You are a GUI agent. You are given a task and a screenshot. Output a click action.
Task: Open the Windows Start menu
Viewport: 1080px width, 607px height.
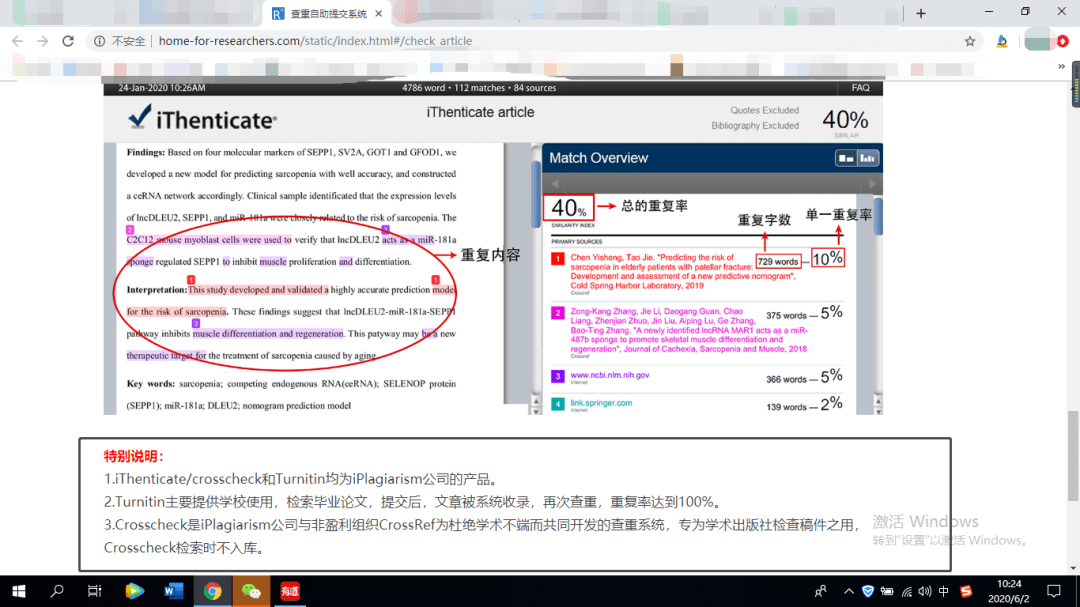(x=18, y=591)
